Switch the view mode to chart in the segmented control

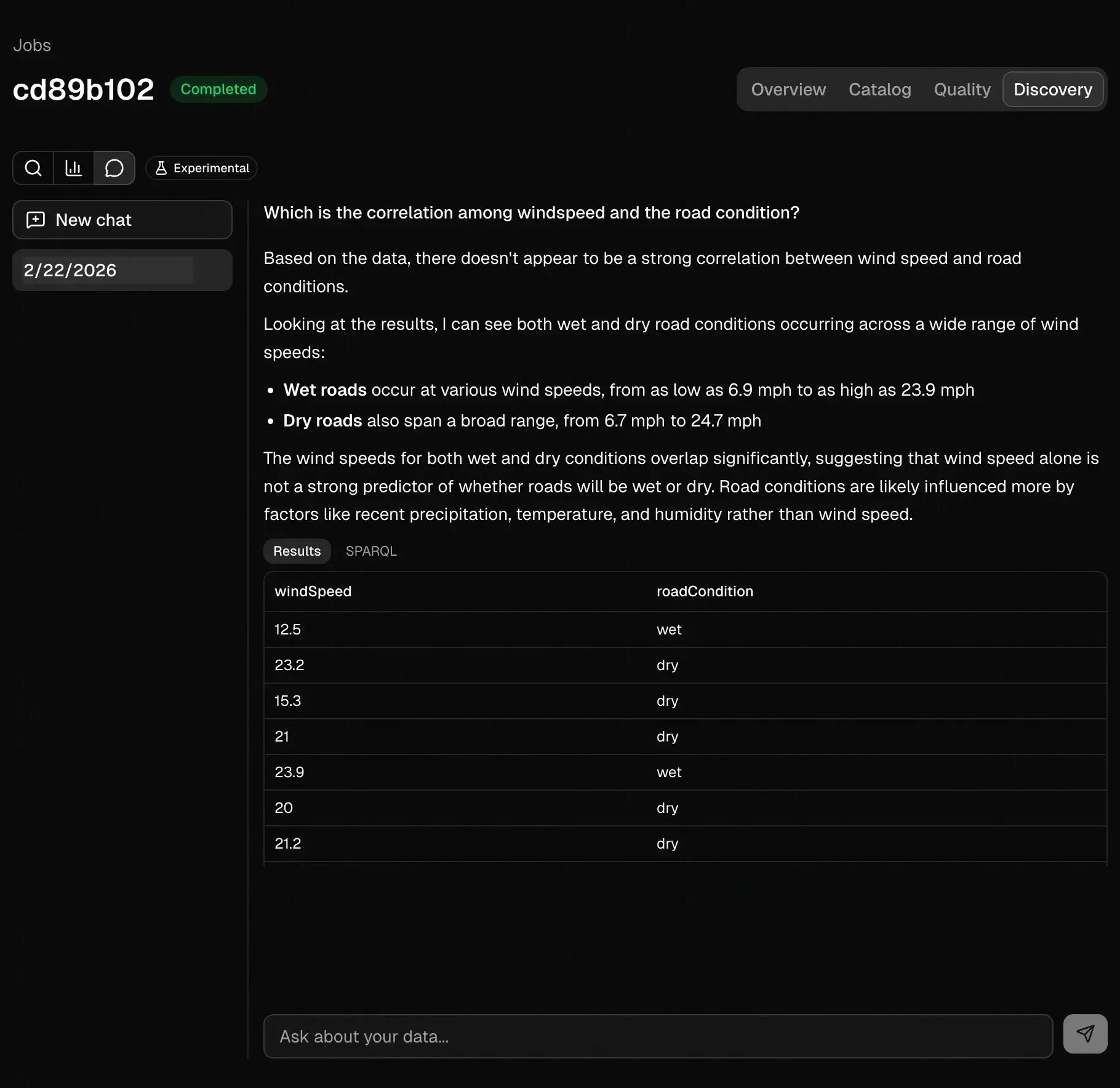(73, 167)
